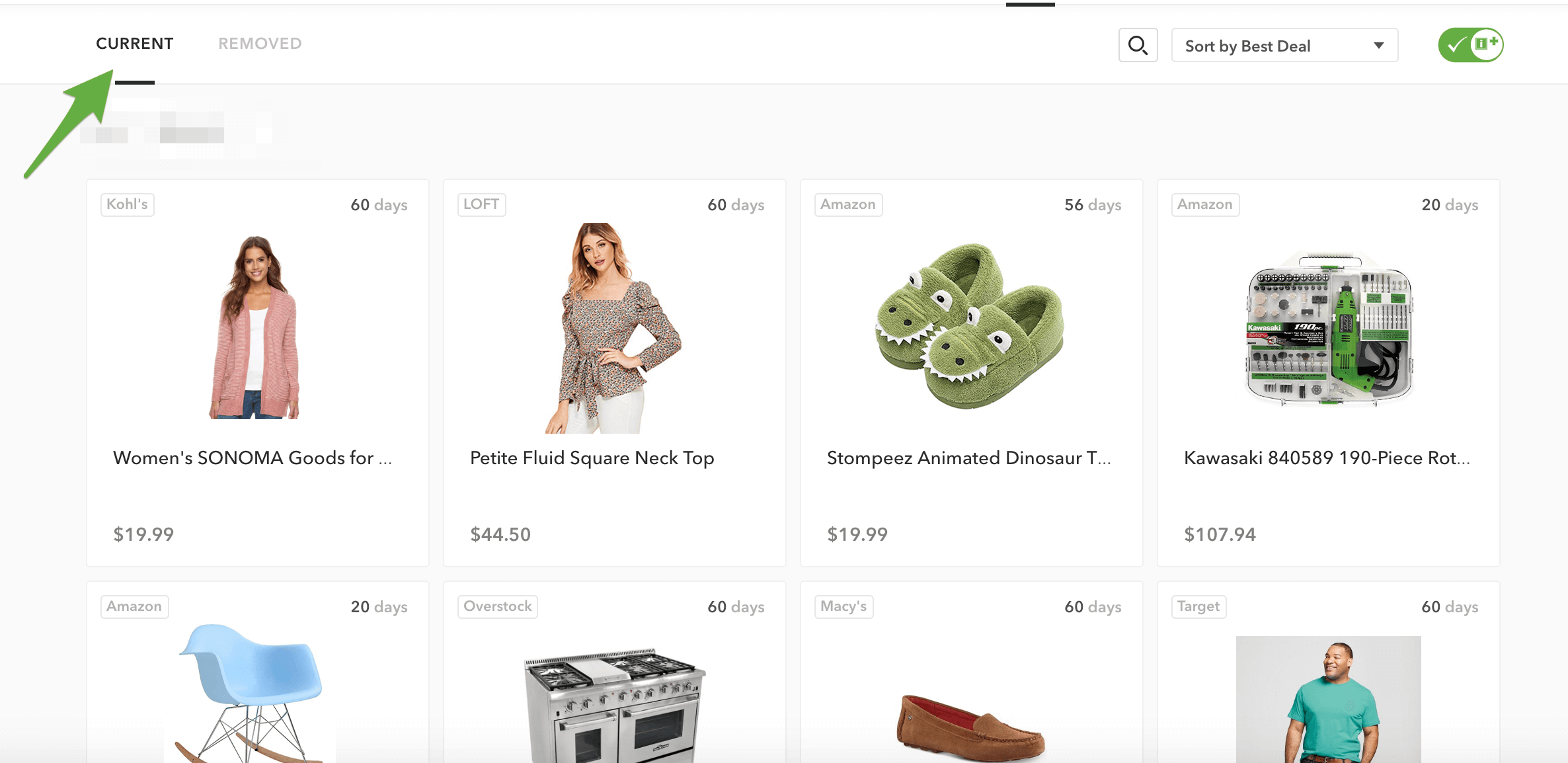This screenshot has width=1568, height=763.
Task: Open the Kawasaki rotary tool kit image
Action: pyautogui.click(x=1328, y=327)
